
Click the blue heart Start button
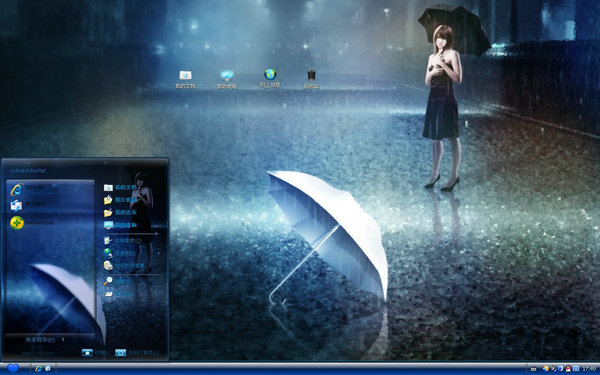[x=13, y=368]
